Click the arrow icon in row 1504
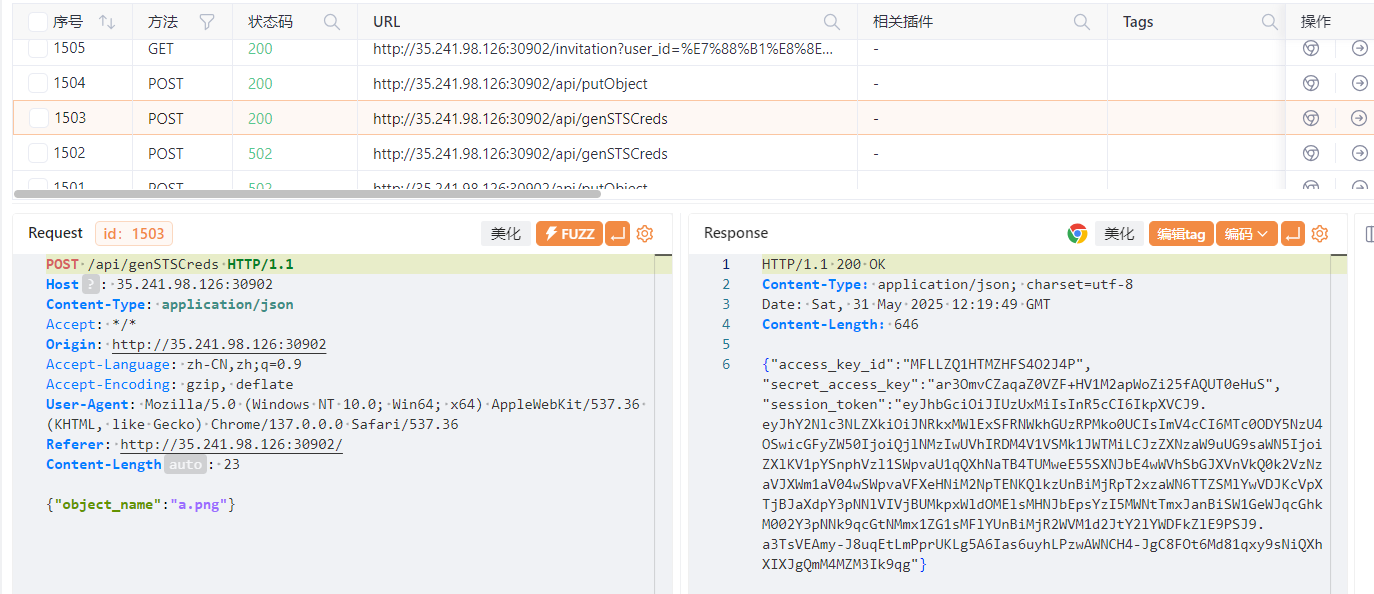This screenshot has height=594, width=1374. coord(1358,84)
